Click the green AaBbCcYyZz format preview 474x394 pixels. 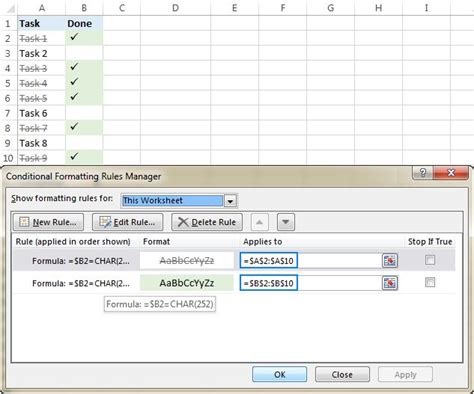coord(187,283)
